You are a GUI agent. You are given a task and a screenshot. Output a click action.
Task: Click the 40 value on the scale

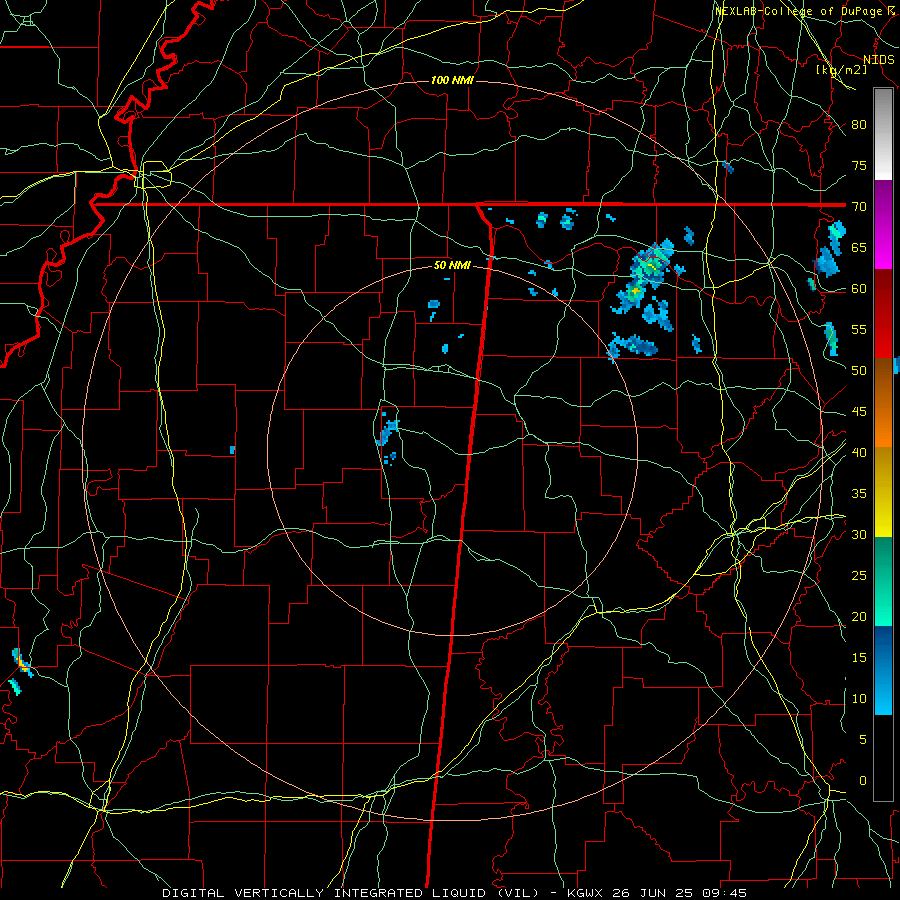[859, 452]
